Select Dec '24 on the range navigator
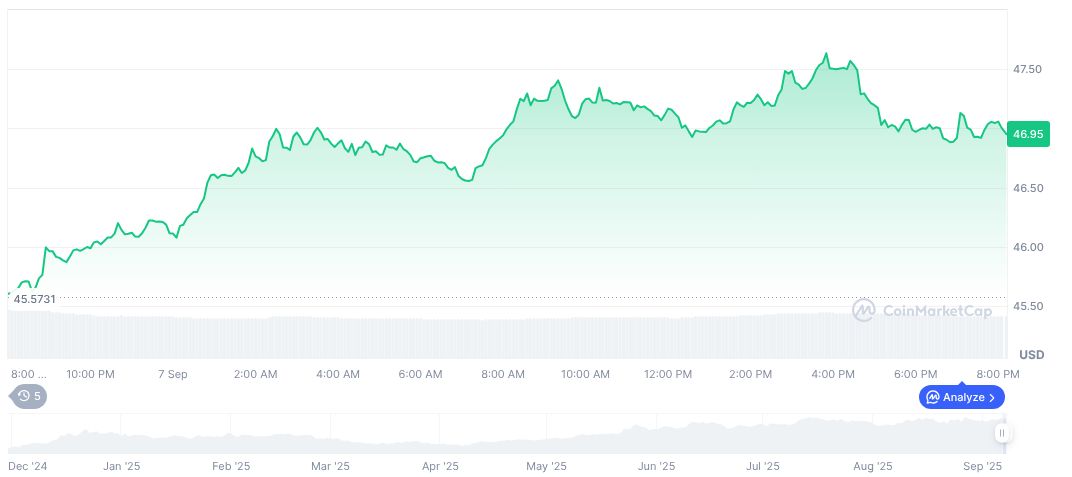The height and width of the screenshot is (477, 1072). point(27,466)
